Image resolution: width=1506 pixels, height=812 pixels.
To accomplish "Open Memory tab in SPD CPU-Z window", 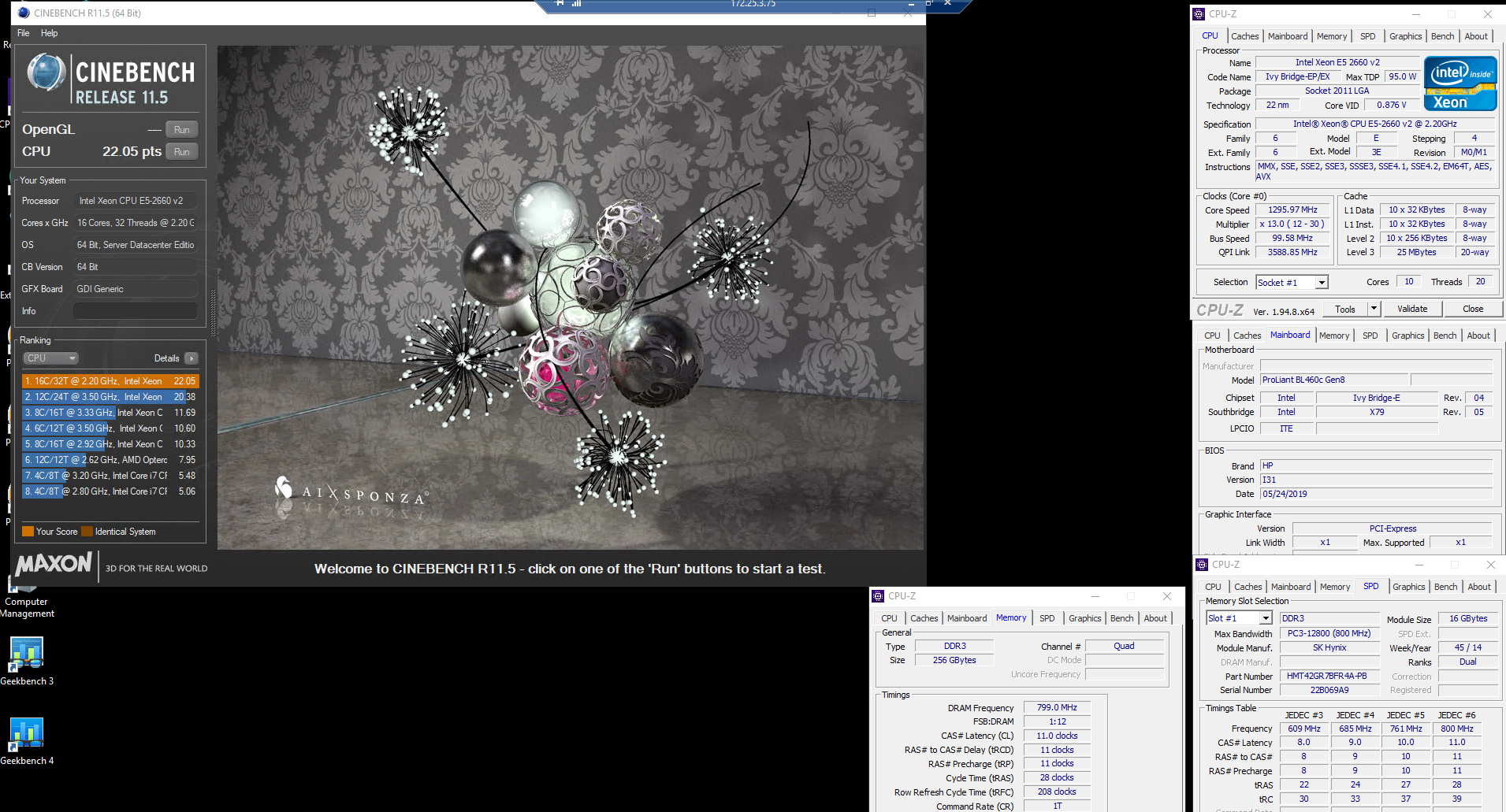I will pos(1335,587).
